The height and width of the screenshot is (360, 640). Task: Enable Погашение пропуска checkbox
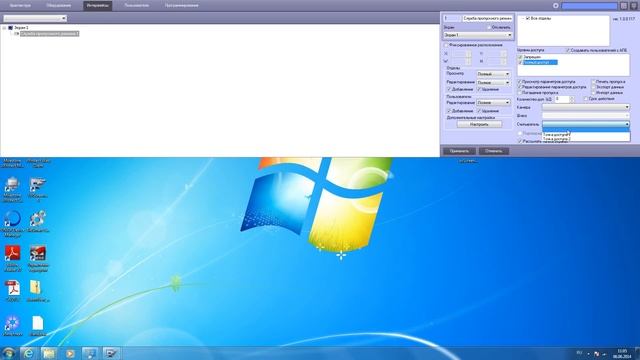click(520, 93)
